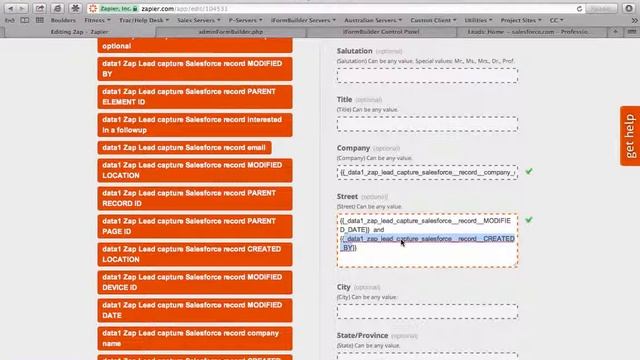Viewport: 640px width, 360px height.
Task: Open a new tab with the plus button
Action: (615, 31)
